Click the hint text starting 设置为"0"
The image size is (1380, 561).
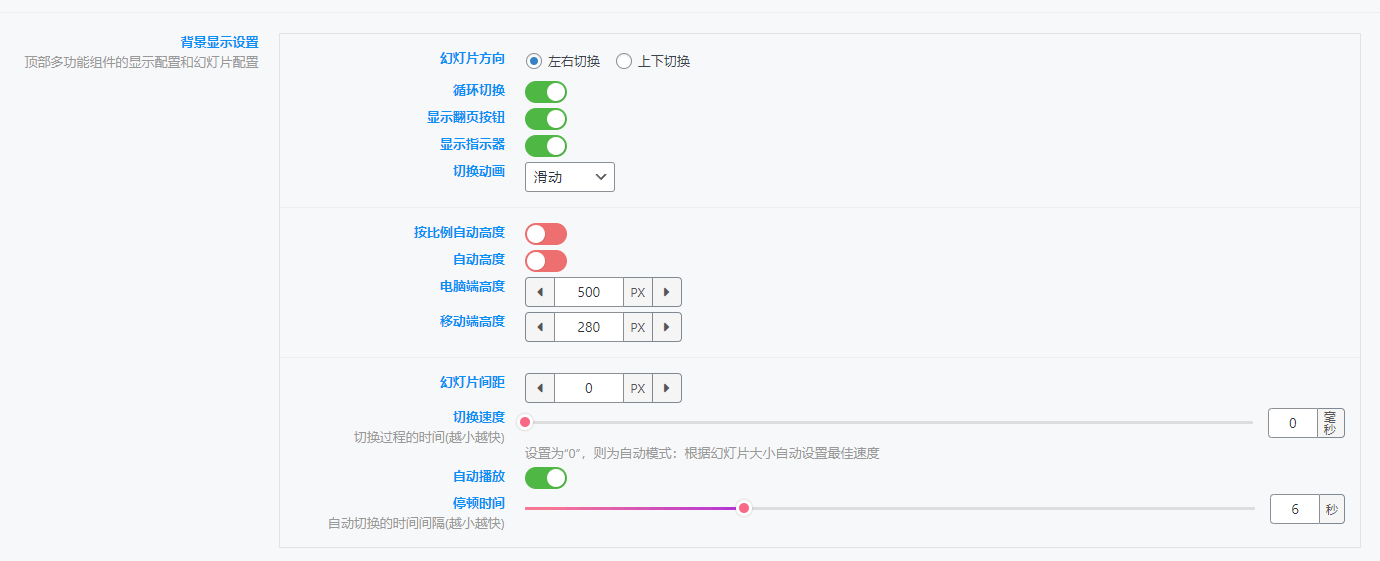click(x=702, y=453)
